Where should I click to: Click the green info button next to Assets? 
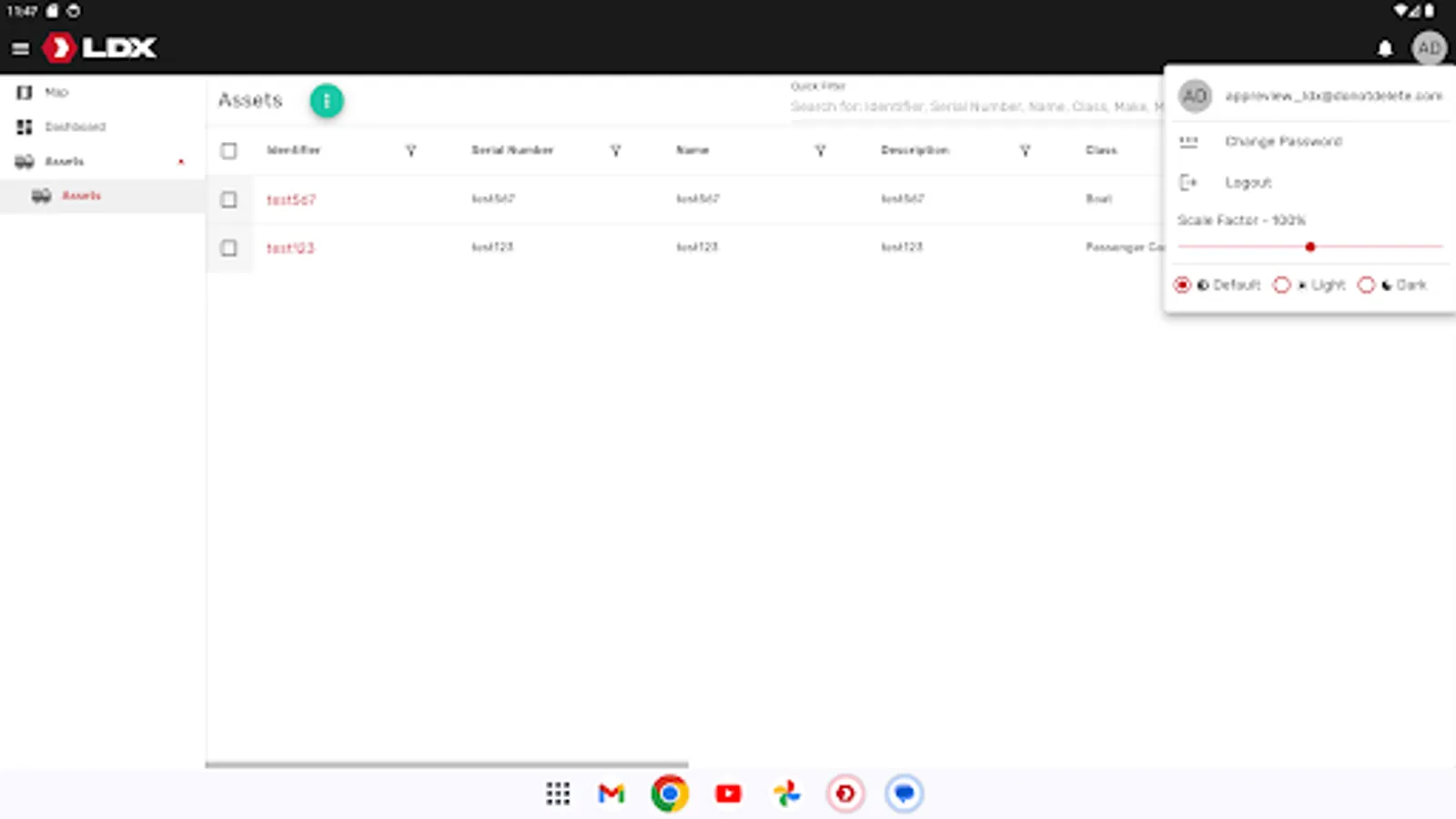coord(327,101)
